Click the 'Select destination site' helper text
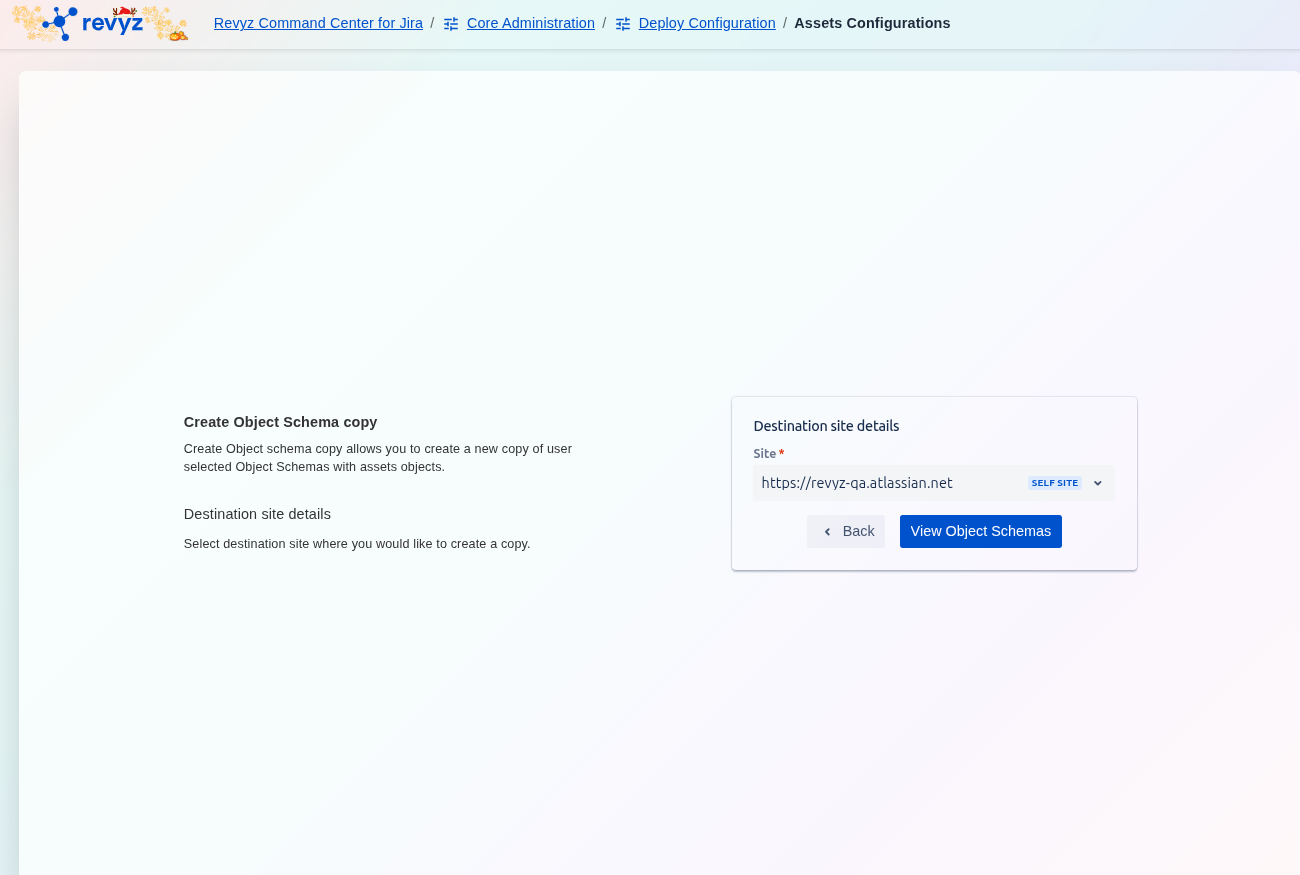 point(357,544)
